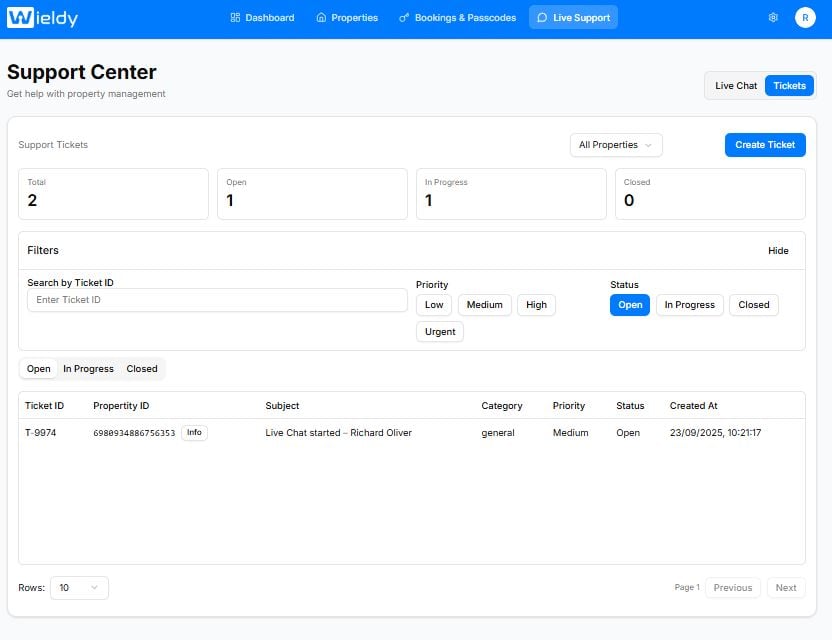Go to Dashboard in top navigation
Viewport: 832px width, 640px height.
pos(262,18)
